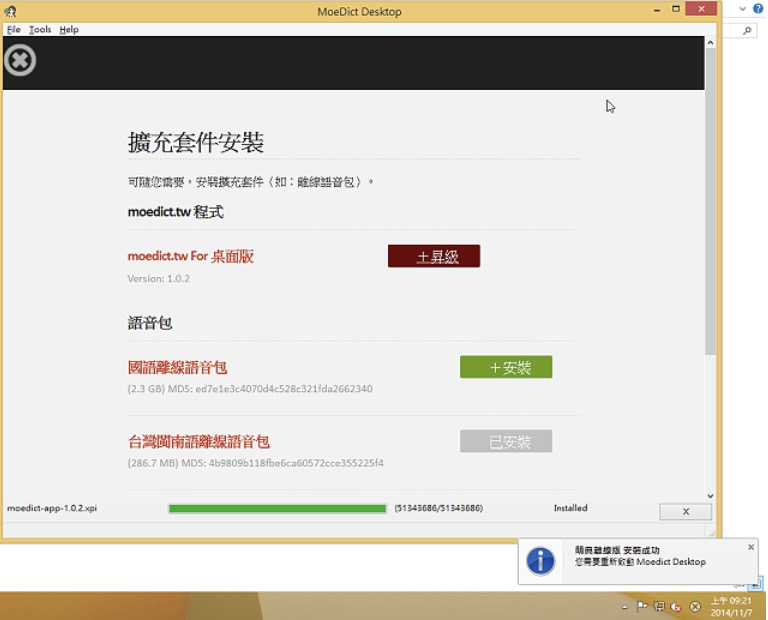
Task: Click the circled X close icon in dark header
Action: pos(20,60)
